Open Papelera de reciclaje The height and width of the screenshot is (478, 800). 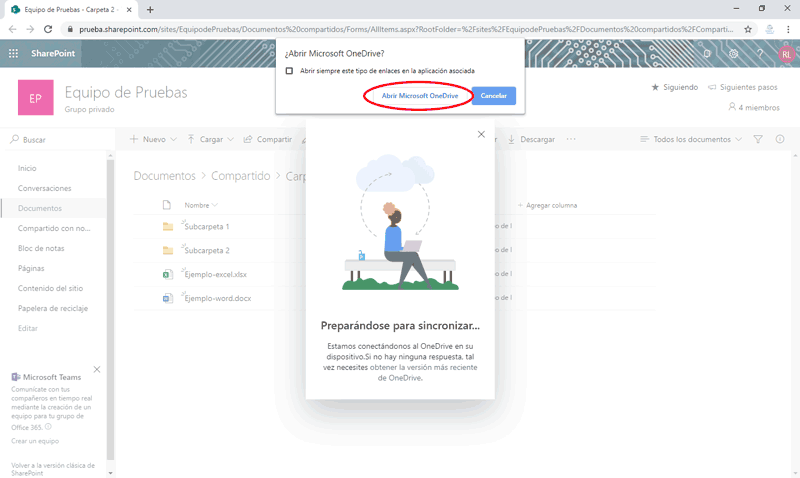pyautogui.click(x=53, y=308)
